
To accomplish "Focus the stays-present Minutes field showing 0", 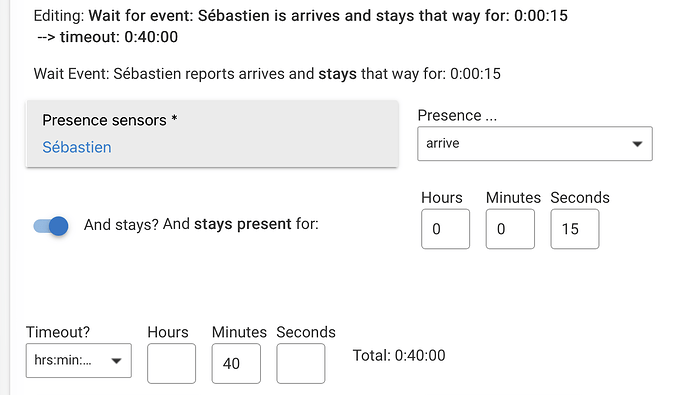I will (510, 229).
